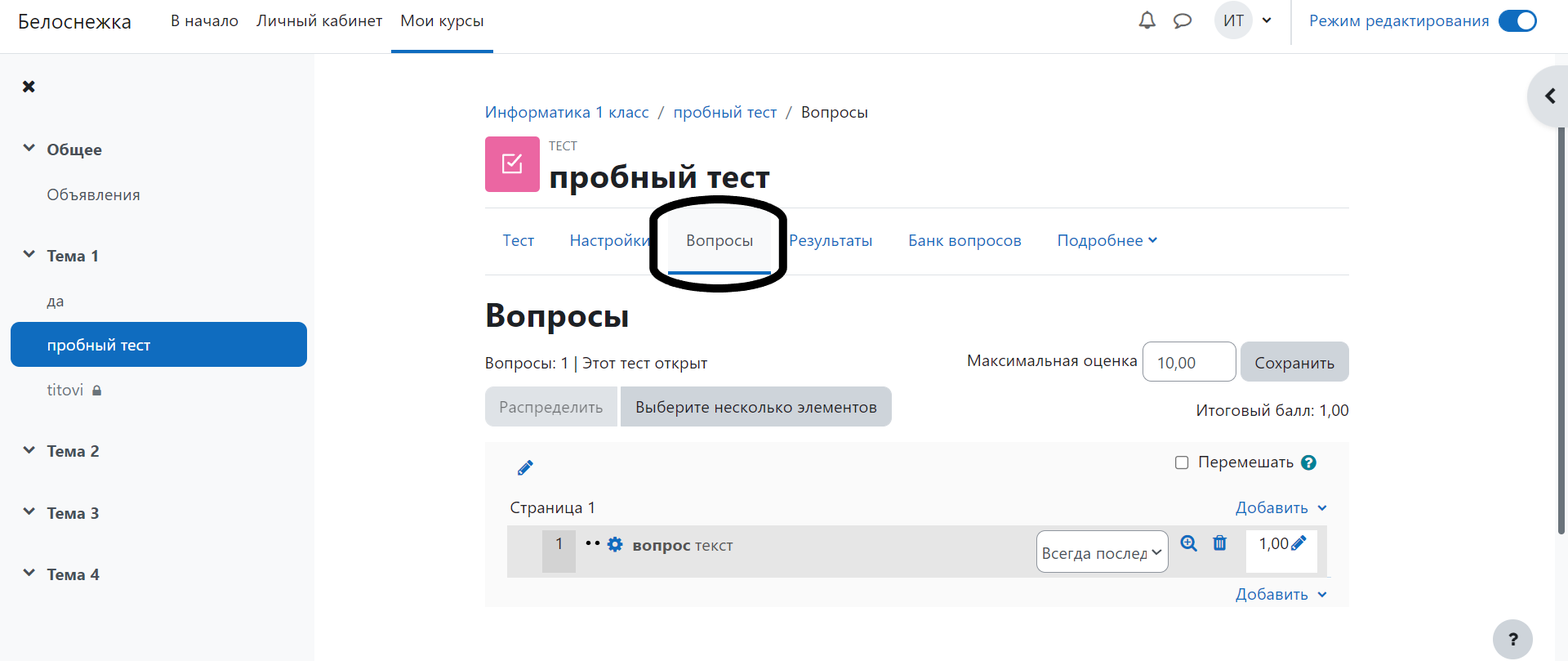Toggle the edit mode switch
The image size is (1568, 661).
point(1517,21)
